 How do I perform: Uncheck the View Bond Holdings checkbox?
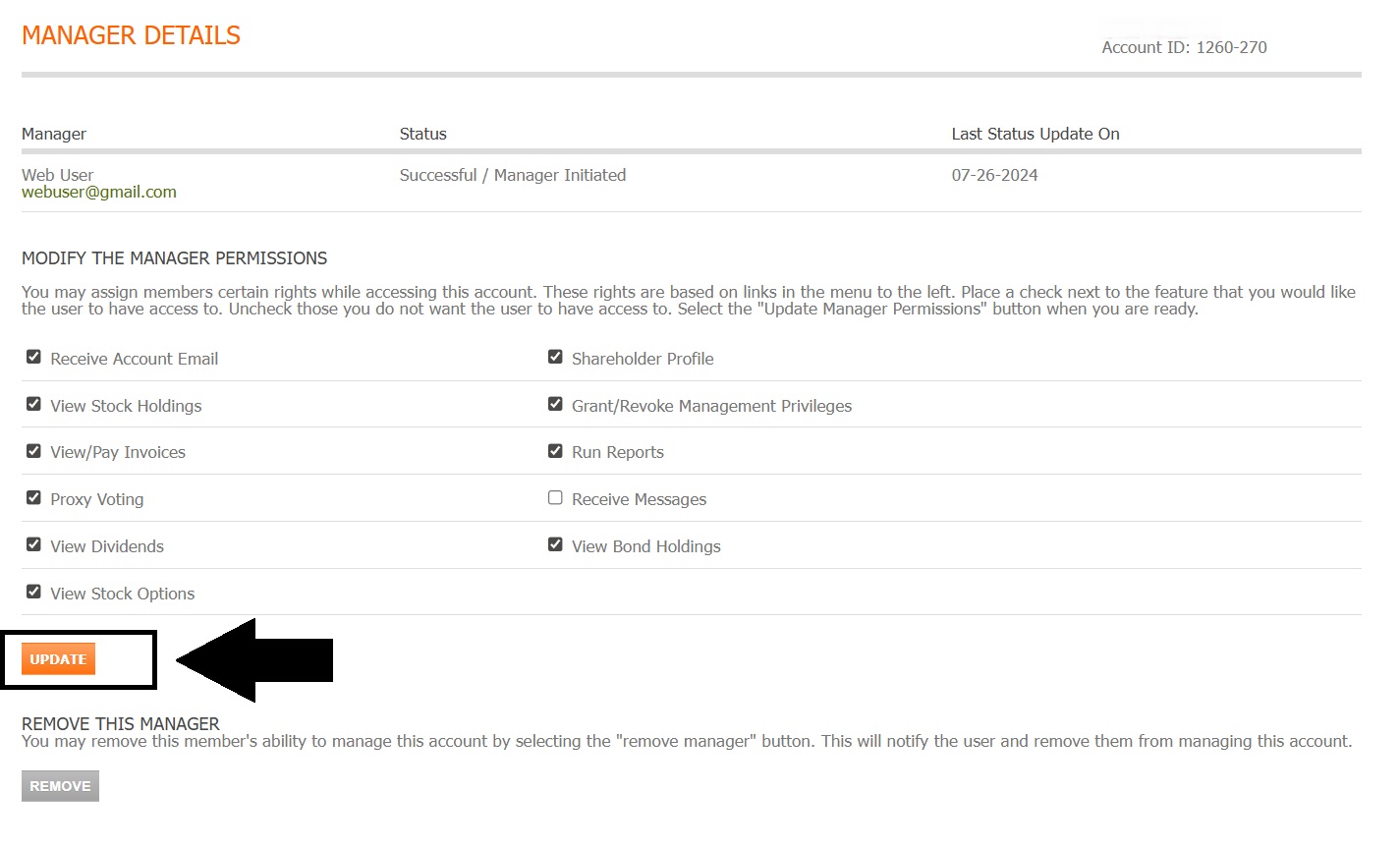point(555,544)
